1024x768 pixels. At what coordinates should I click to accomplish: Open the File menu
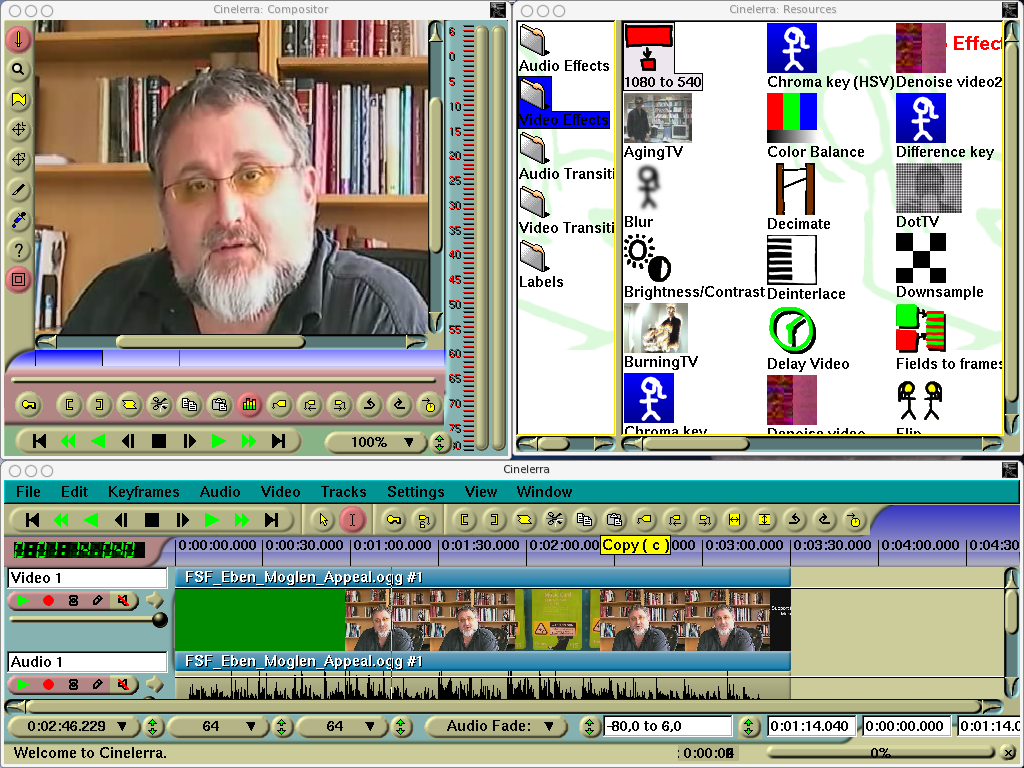28,492
